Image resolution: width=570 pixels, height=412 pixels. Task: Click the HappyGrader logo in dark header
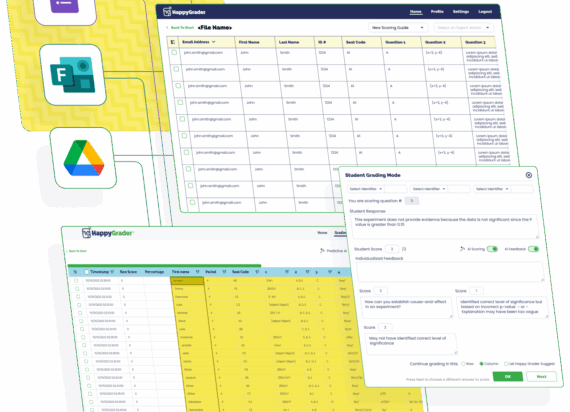184,12
